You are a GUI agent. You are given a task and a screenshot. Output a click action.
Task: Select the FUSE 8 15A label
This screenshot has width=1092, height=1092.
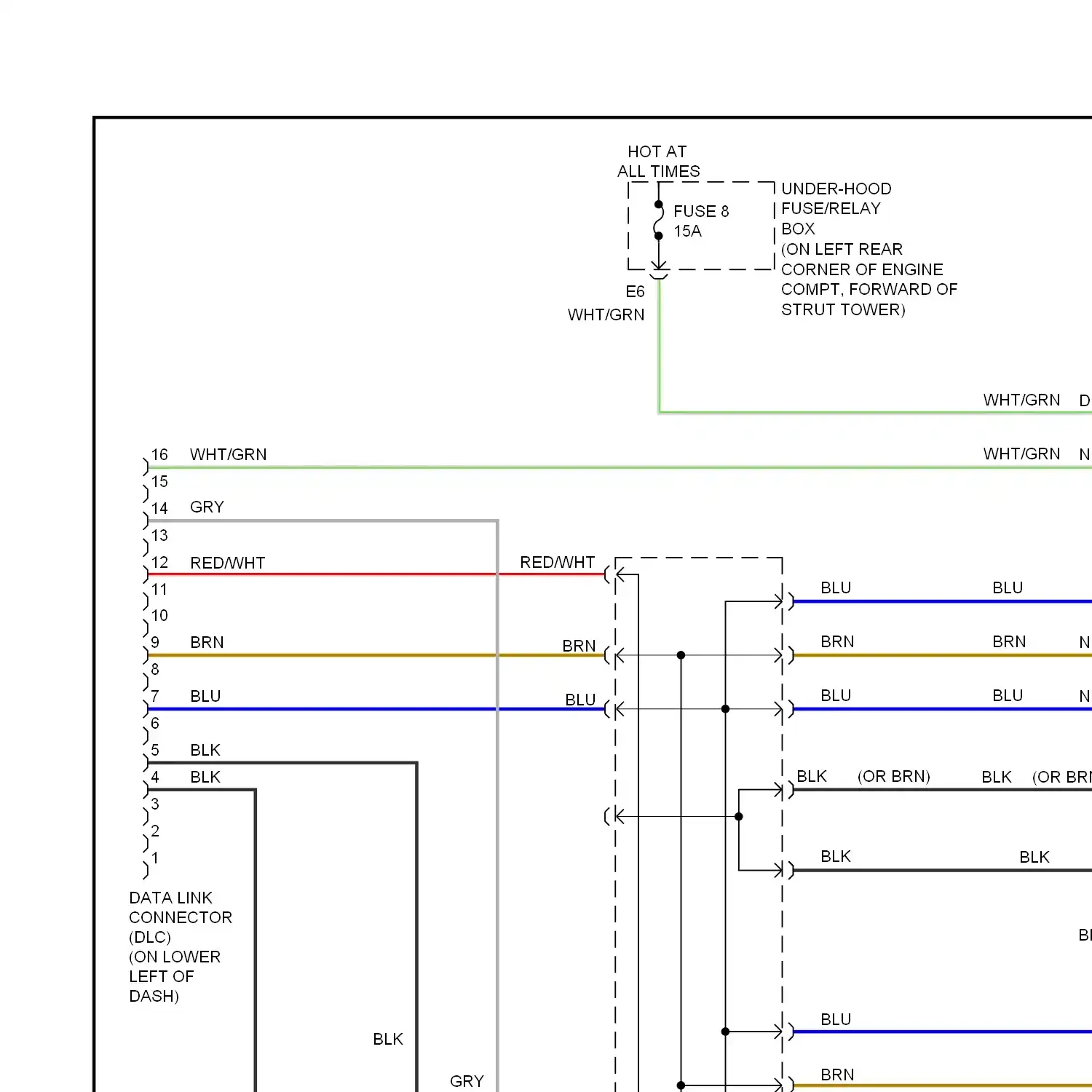[x=700, y=221]
